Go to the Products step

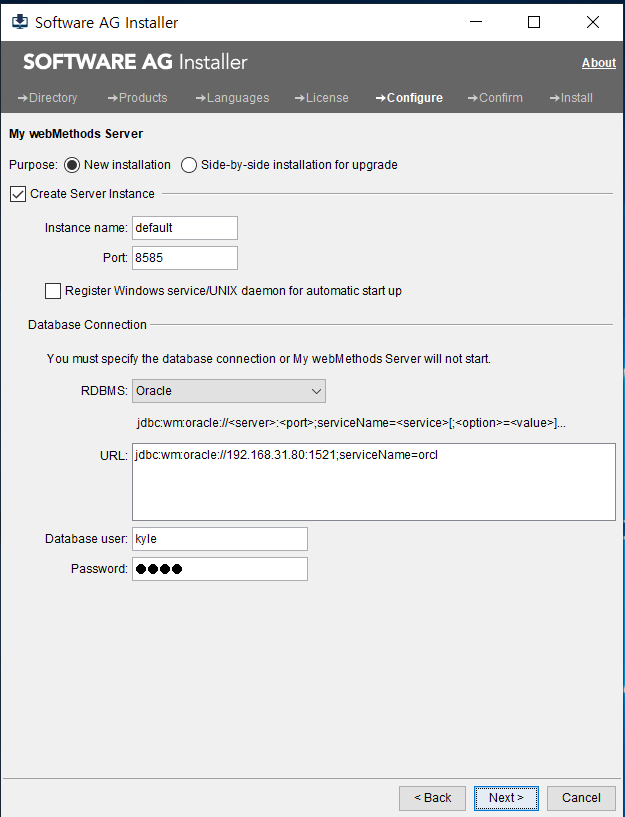pos(138,98)
